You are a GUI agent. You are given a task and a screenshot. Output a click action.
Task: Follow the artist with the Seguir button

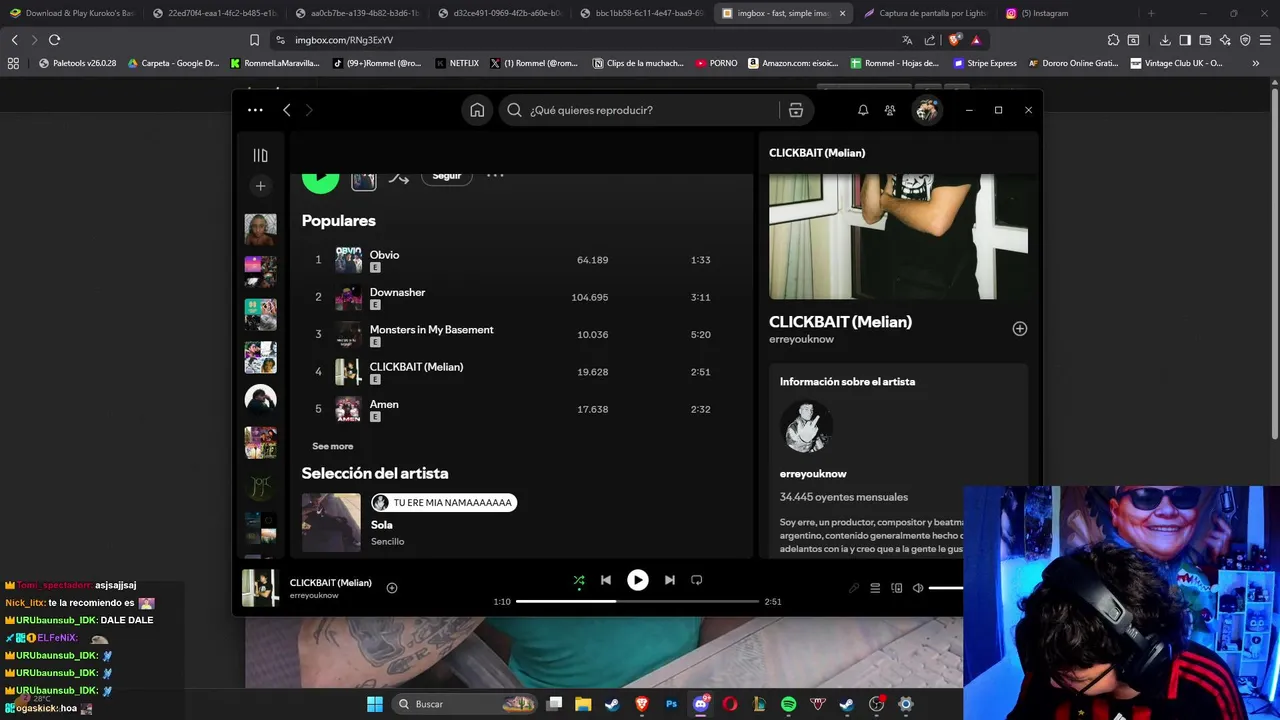pyautogui.click(x=446, y=177)
